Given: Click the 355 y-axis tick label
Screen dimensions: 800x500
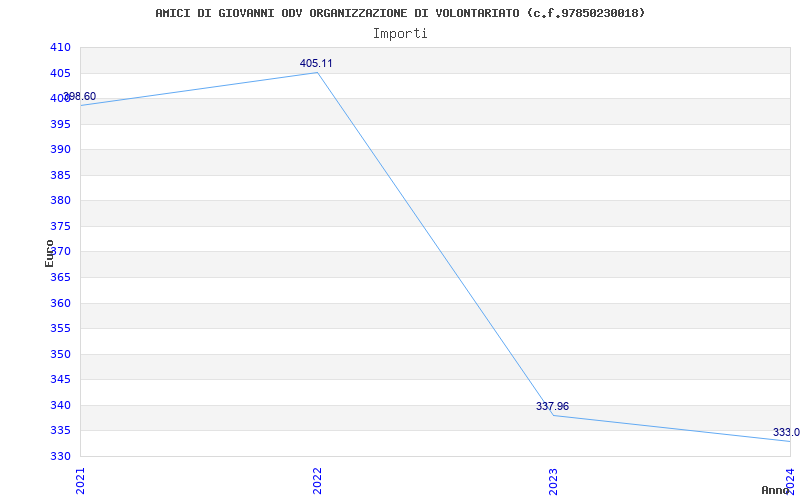Looking at the screenshot, I should pos(60,329).
